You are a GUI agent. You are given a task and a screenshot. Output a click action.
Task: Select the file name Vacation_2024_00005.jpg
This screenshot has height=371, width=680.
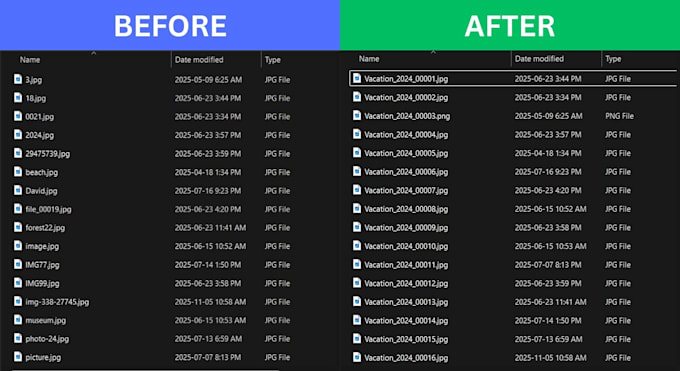(406, 153)
